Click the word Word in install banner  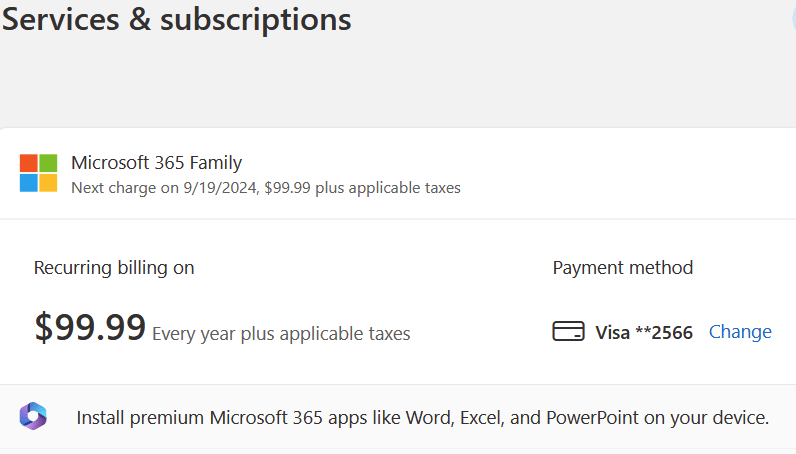426,417
